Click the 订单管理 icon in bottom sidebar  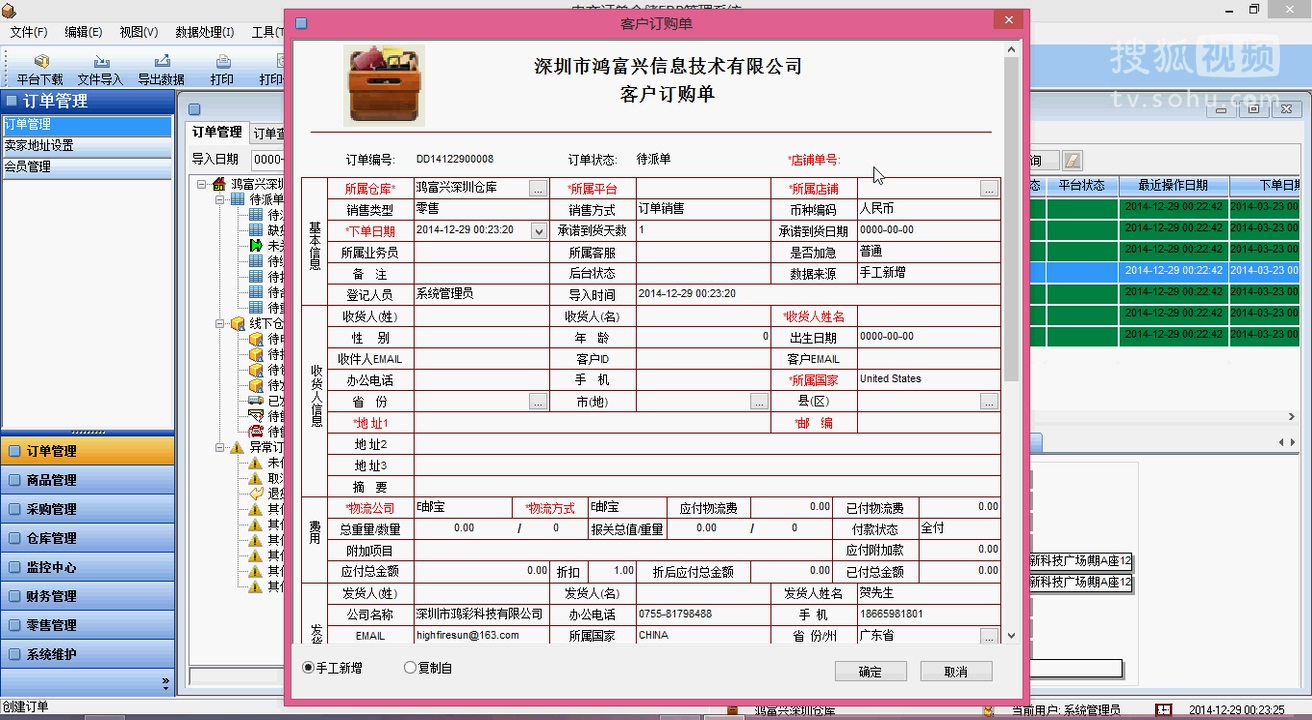[14, 451]
